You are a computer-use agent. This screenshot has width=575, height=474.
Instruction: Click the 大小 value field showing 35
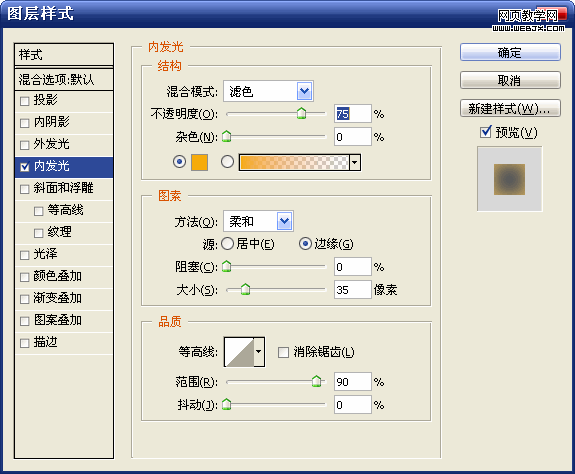(x=353, y=290)
